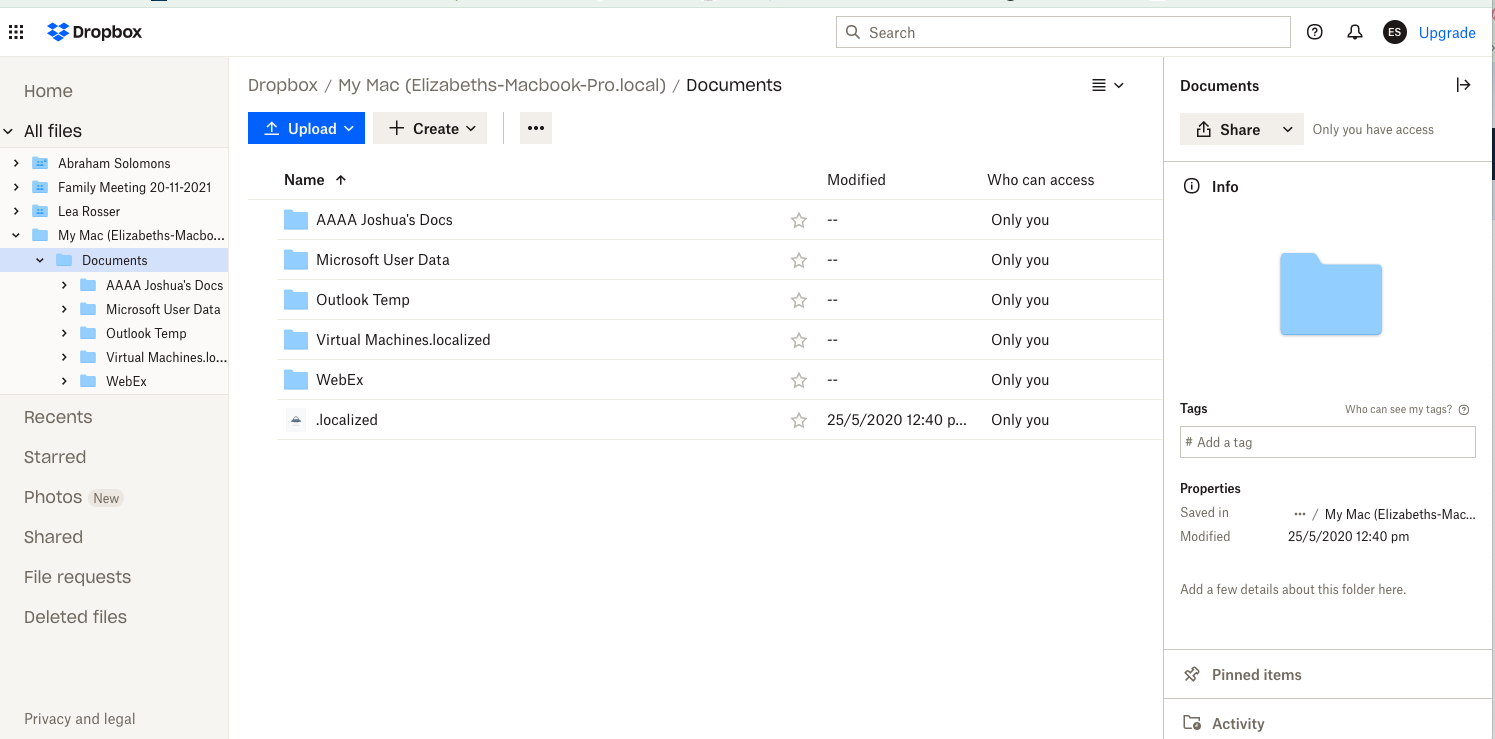The height and width of the screenshot is (739, 1495).
Task: Open the ES account avatar
Action: click(x=1394, y=32)
